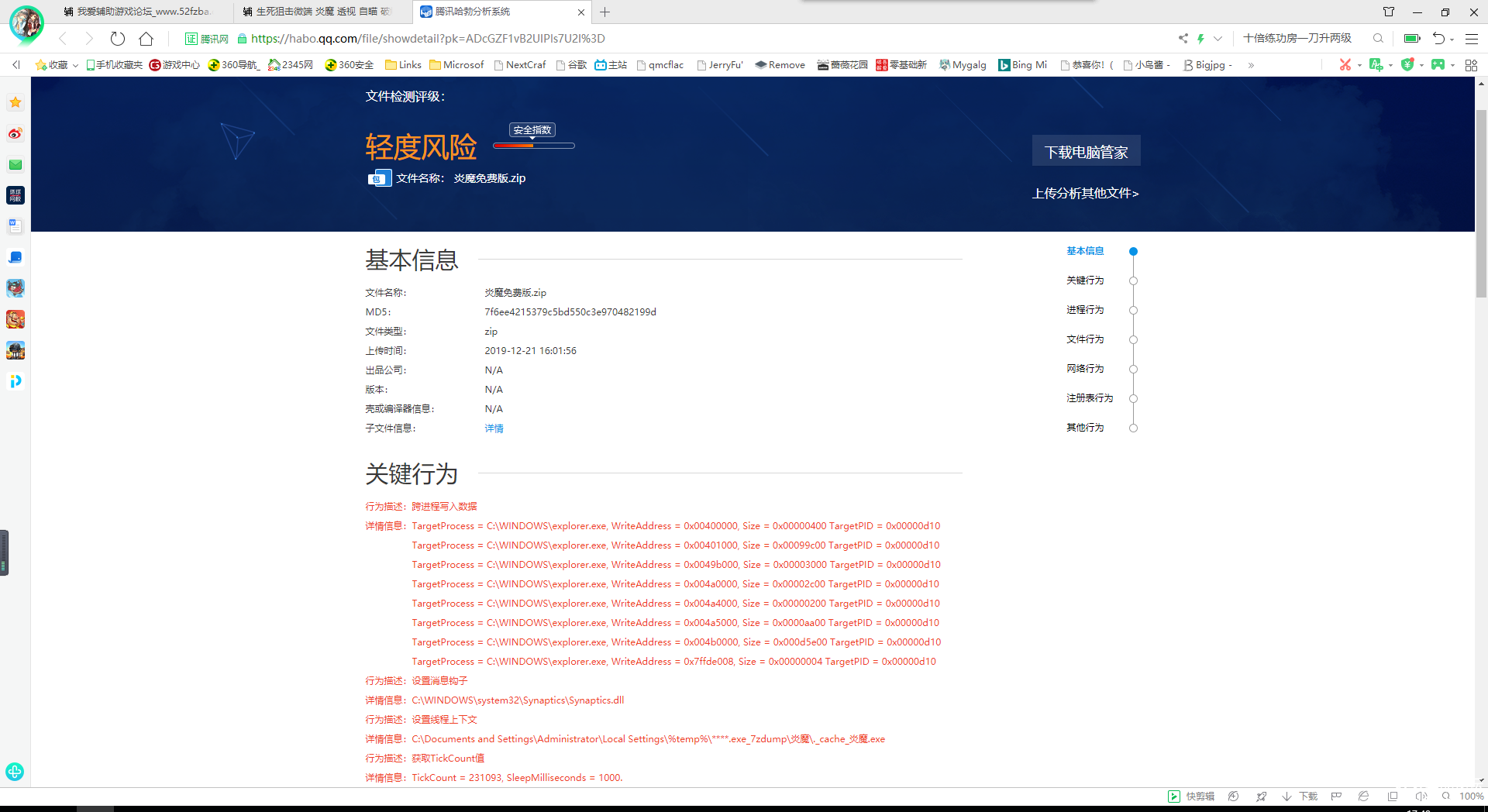This screenshot has height=812, width=1488.
Task: Open the 2345网 bookmark
Action: click(291, 65)
